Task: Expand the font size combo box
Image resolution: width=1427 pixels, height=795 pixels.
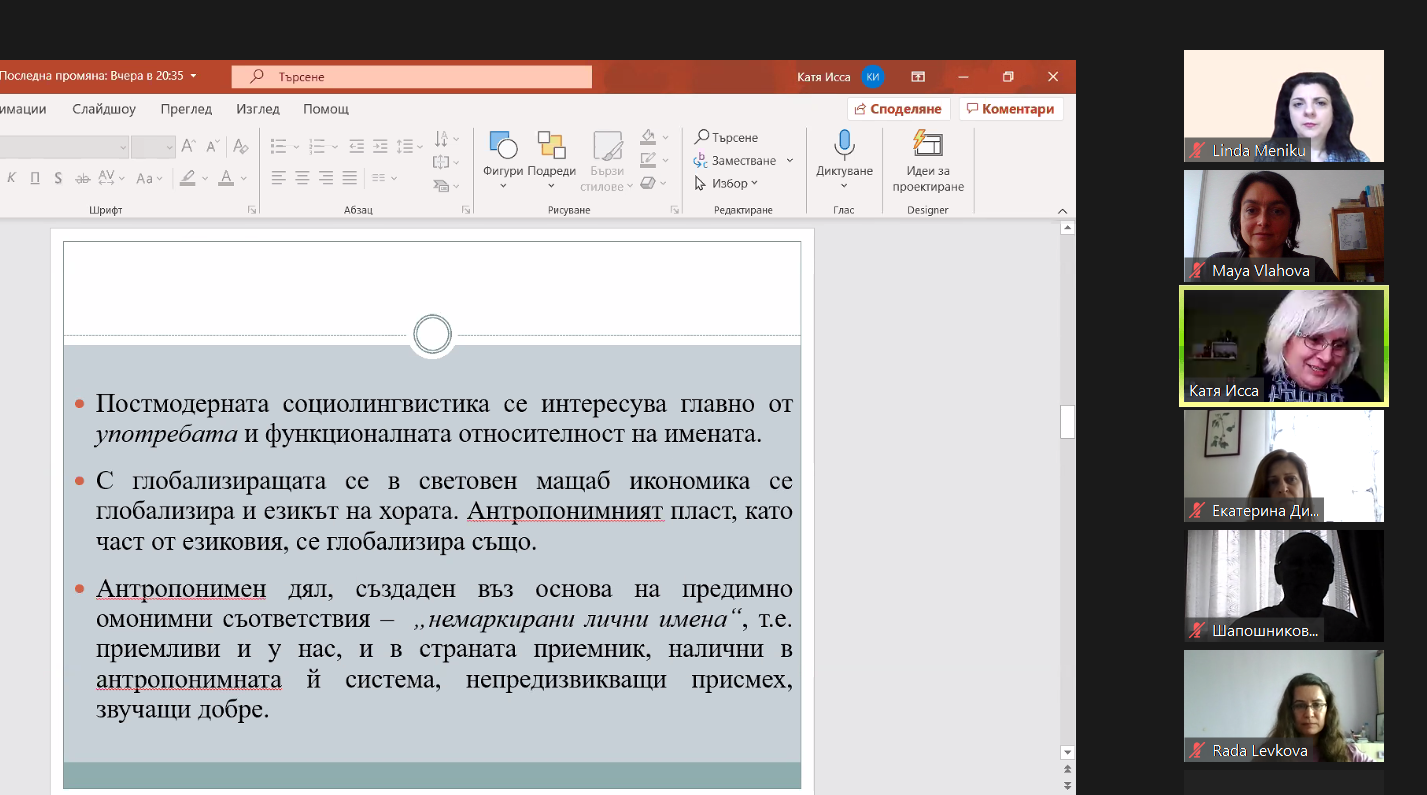Action: tap(168, 147)
